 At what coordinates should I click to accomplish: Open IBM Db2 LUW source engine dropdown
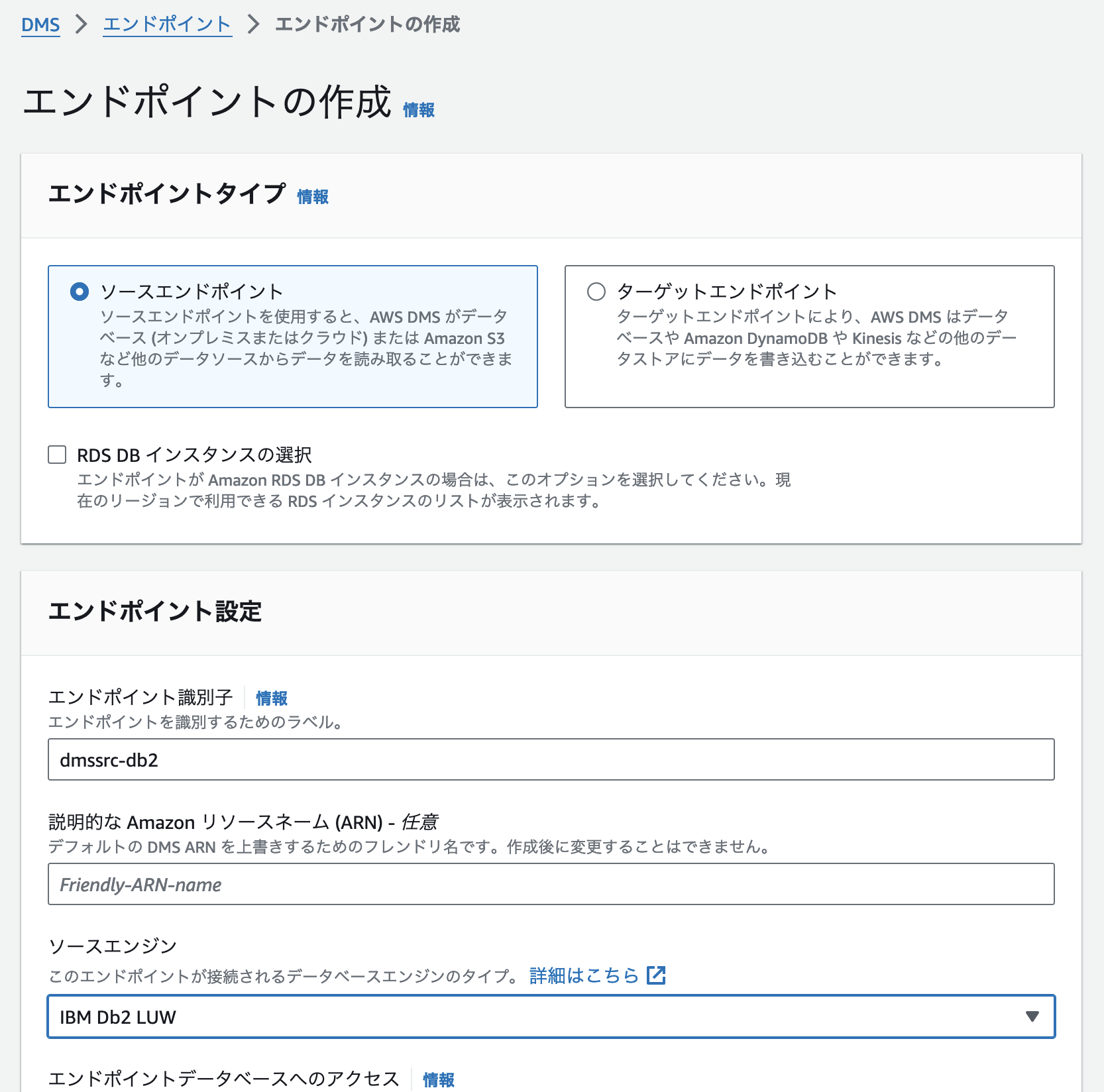[551, 1016]
